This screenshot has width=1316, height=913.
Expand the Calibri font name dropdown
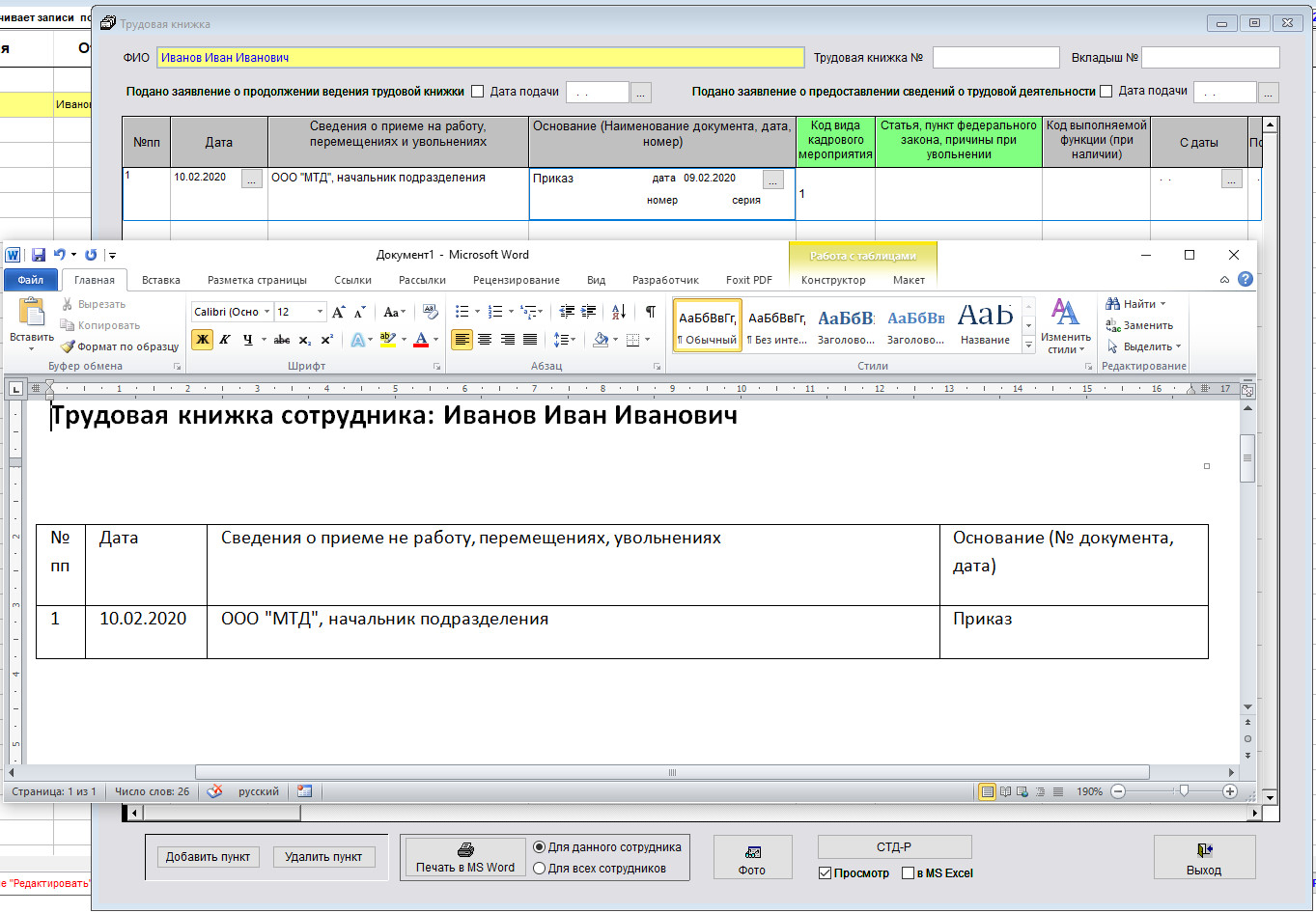[x=266, y=312]
